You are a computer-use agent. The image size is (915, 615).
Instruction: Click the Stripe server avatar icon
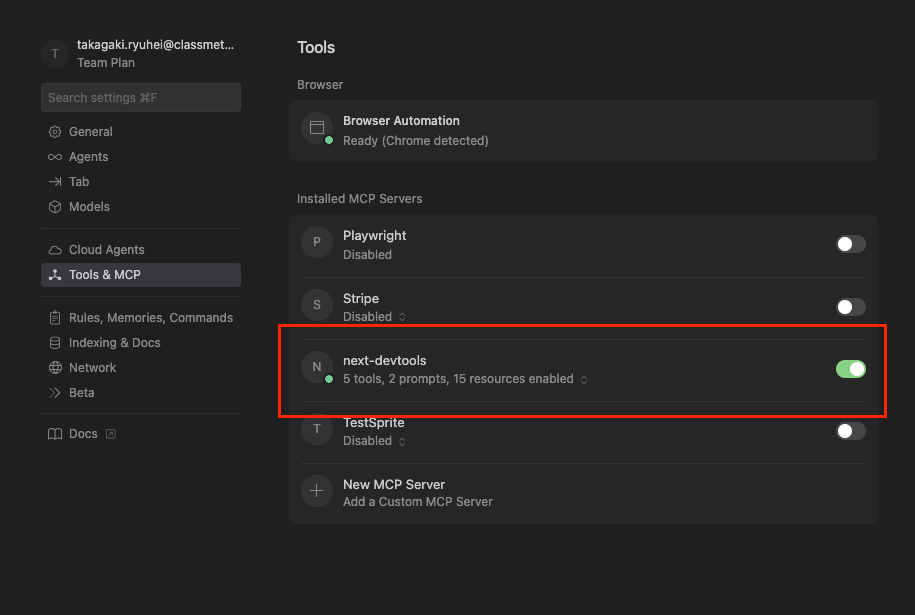pos(317,305)
